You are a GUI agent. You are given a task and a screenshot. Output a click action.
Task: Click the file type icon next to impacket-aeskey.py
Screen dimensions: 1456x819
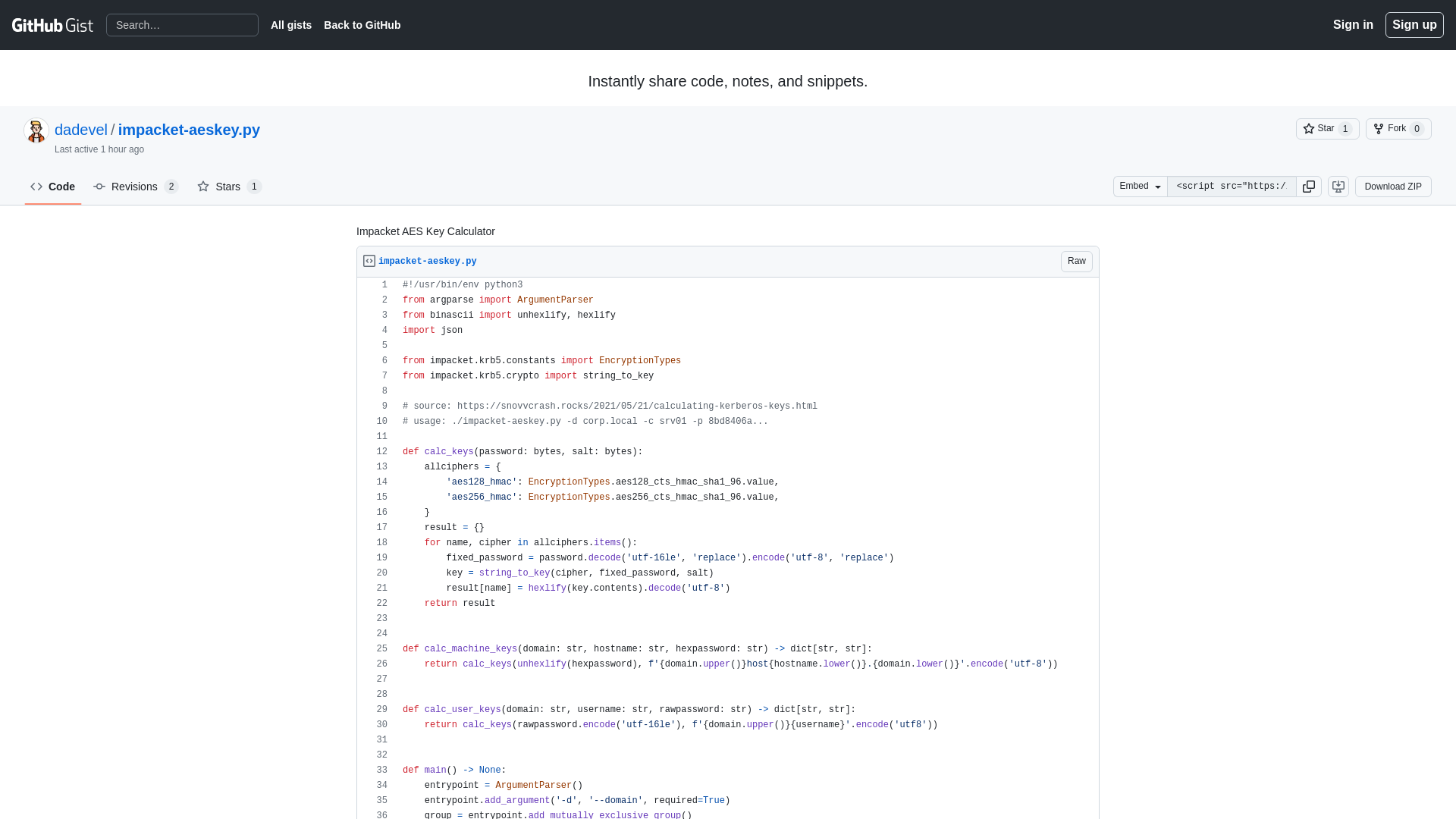click(369, 261)
